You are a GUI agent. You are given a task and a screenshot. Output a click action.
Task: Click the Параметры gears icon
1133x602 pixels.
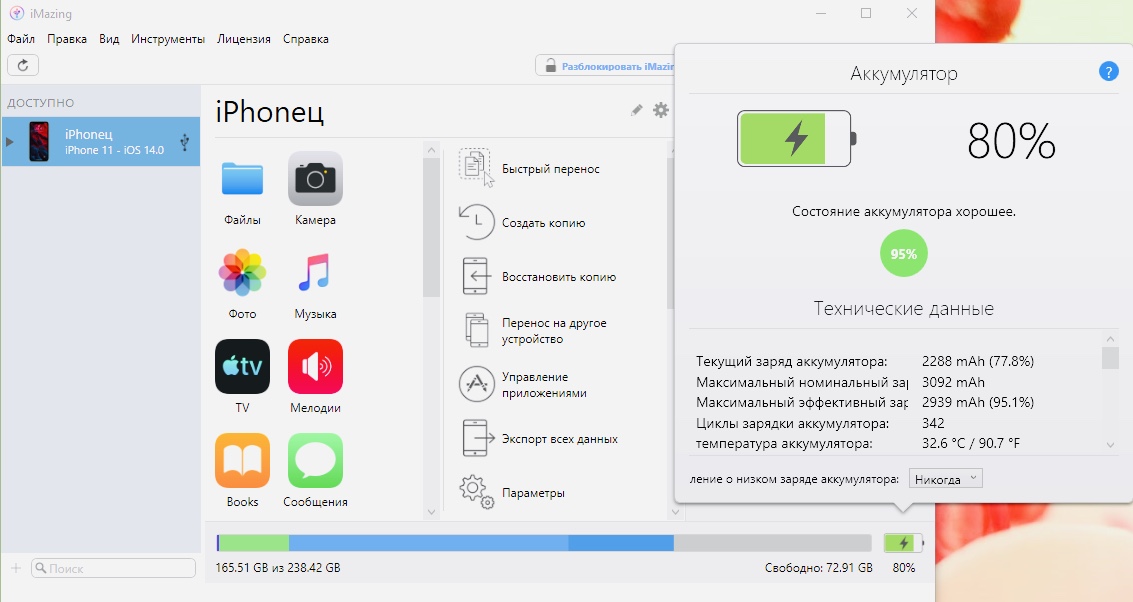[x=476, y=491]
